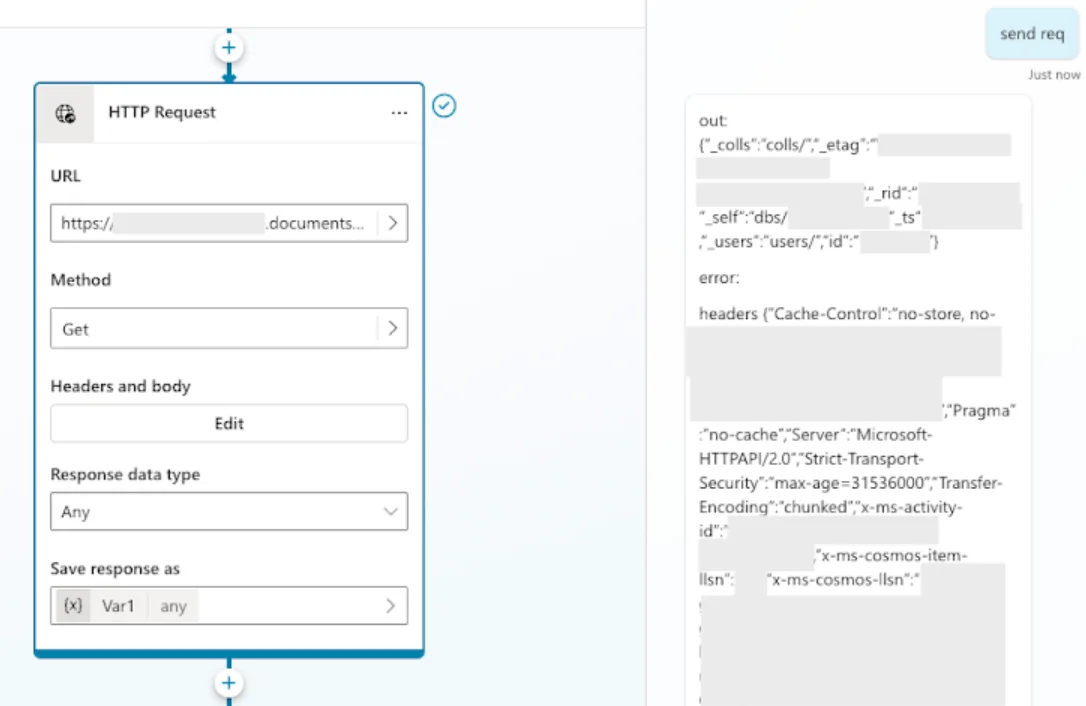Click the Any value in response type
This screenshot has width=1086, height=706.
[75, 512]
